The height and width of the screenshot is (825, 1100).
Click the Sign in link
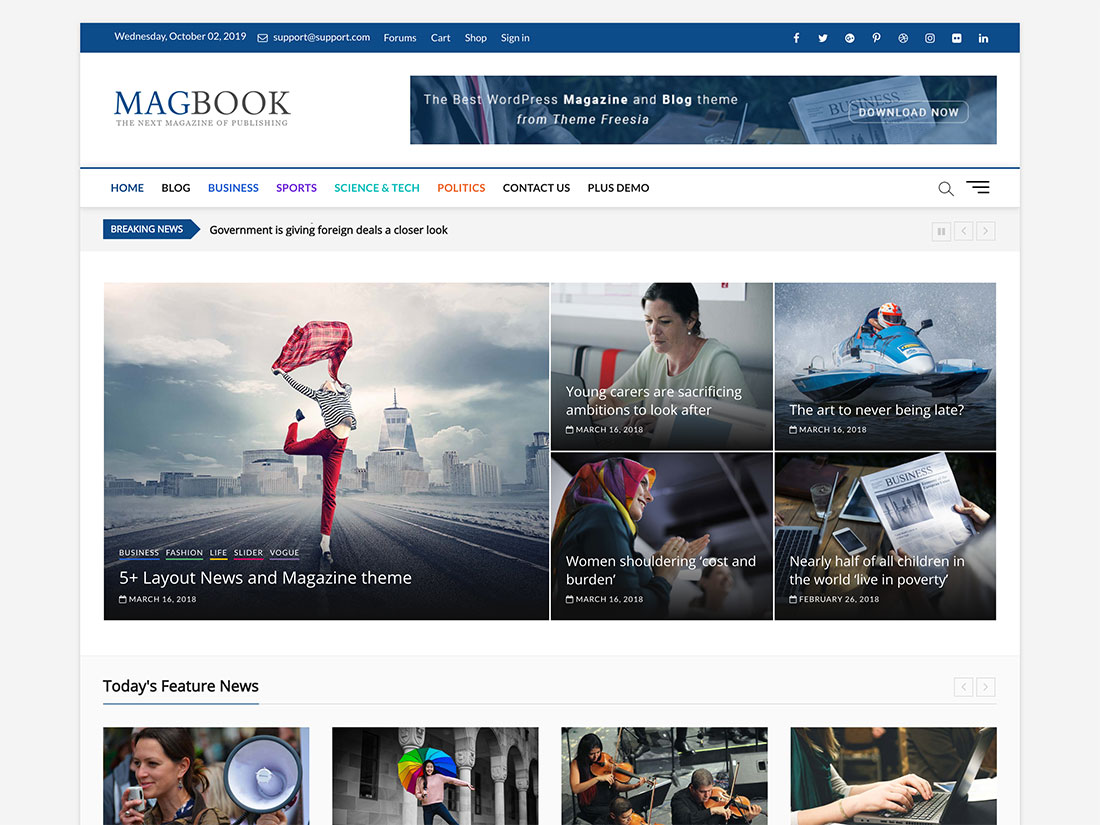(x=515, y=38)
